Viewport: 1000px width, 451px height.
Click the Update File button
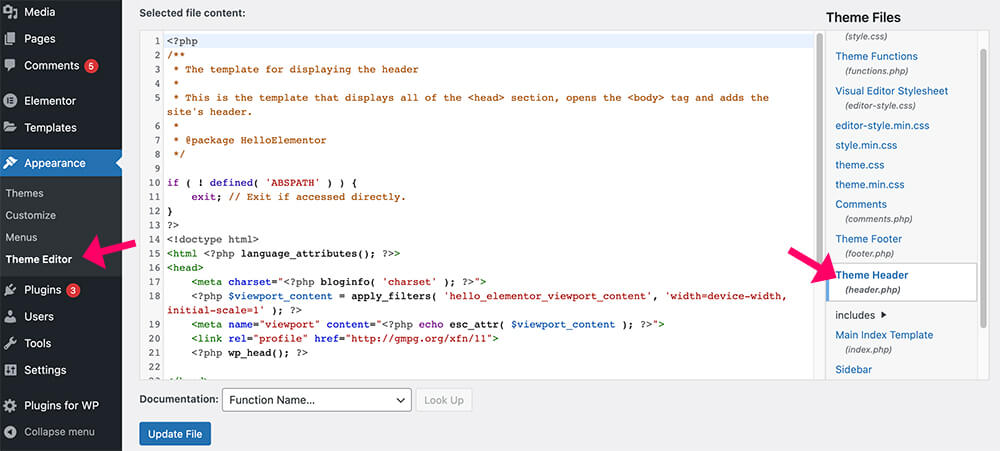point(175,434)
